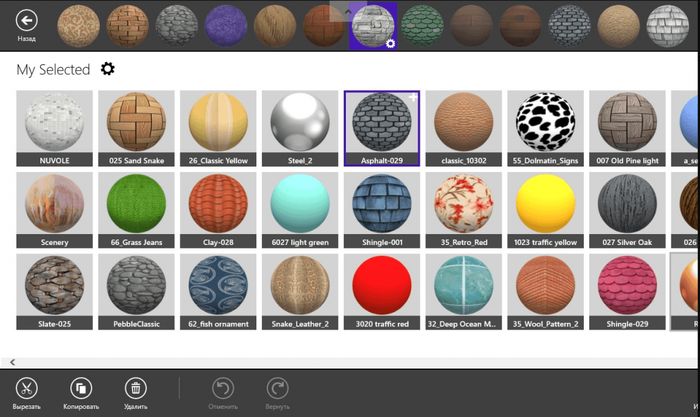Click the Назад back arrow icon

26,21
